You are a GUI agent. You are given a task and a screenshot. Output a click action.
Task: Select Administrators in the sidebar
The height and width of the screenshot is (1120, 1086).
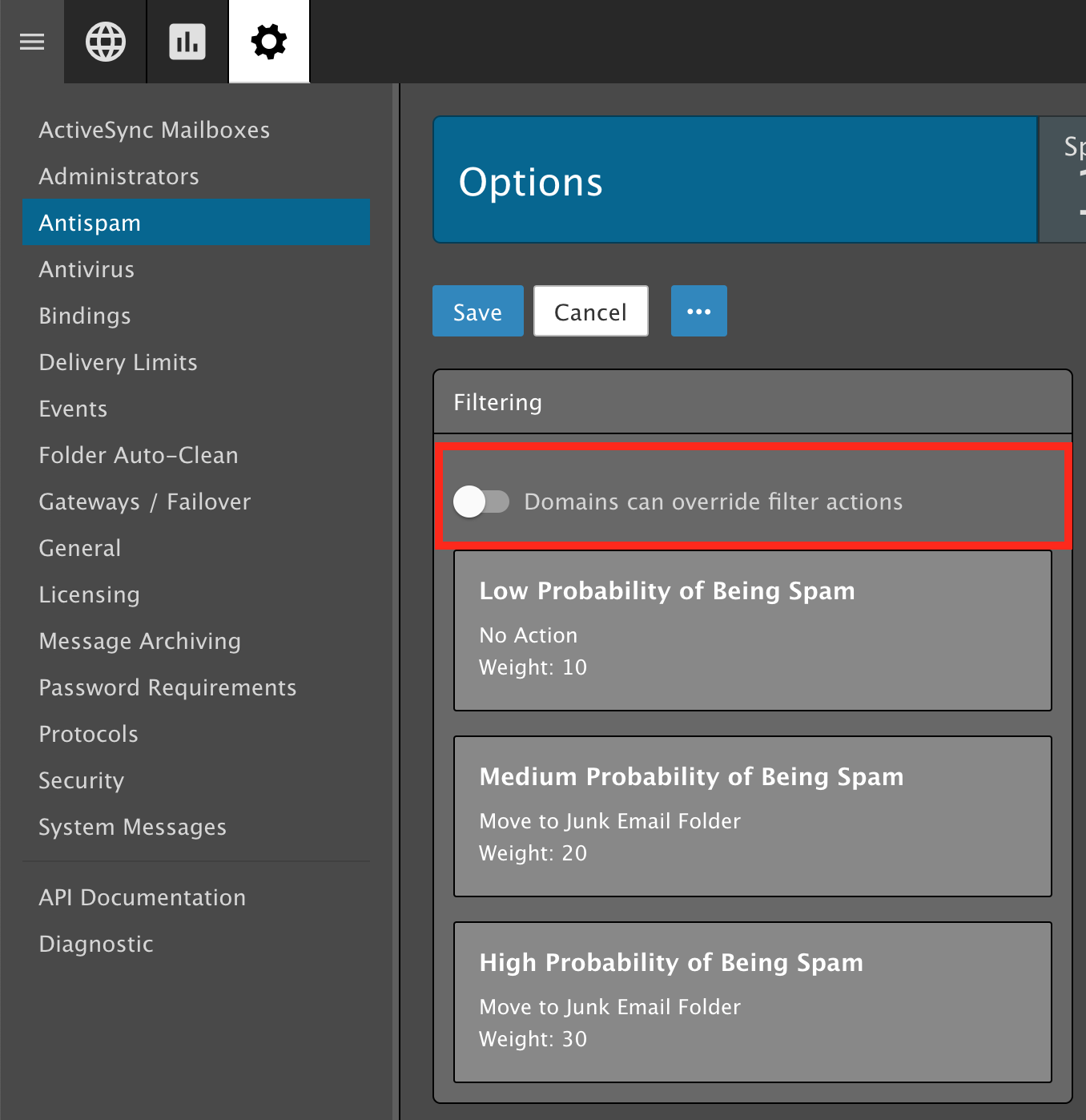(x=119, y=176)
